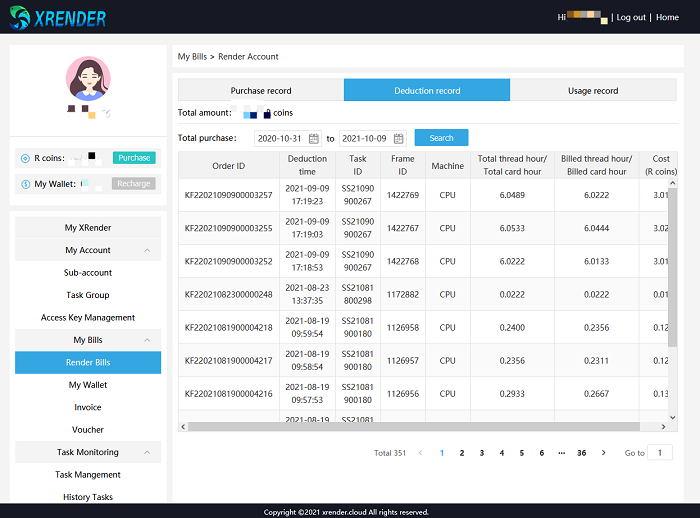Image resolution: width=700 pixels, height=518 pixels.
Task: Collapse the My Bills section
Action: point(148,340)
